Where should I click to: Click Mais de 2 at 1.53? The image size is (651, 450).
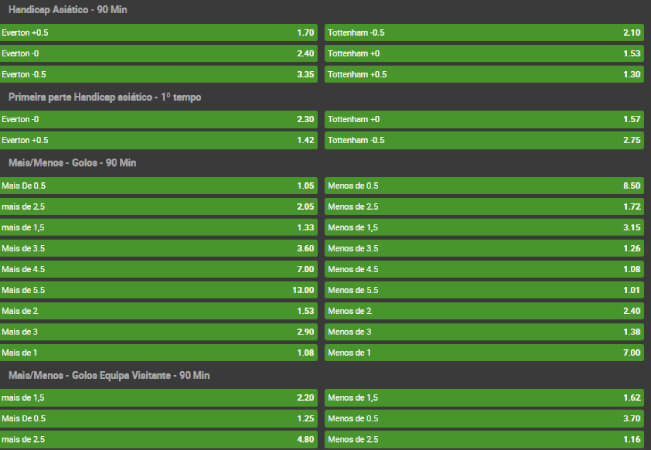[x=159, y=311]
